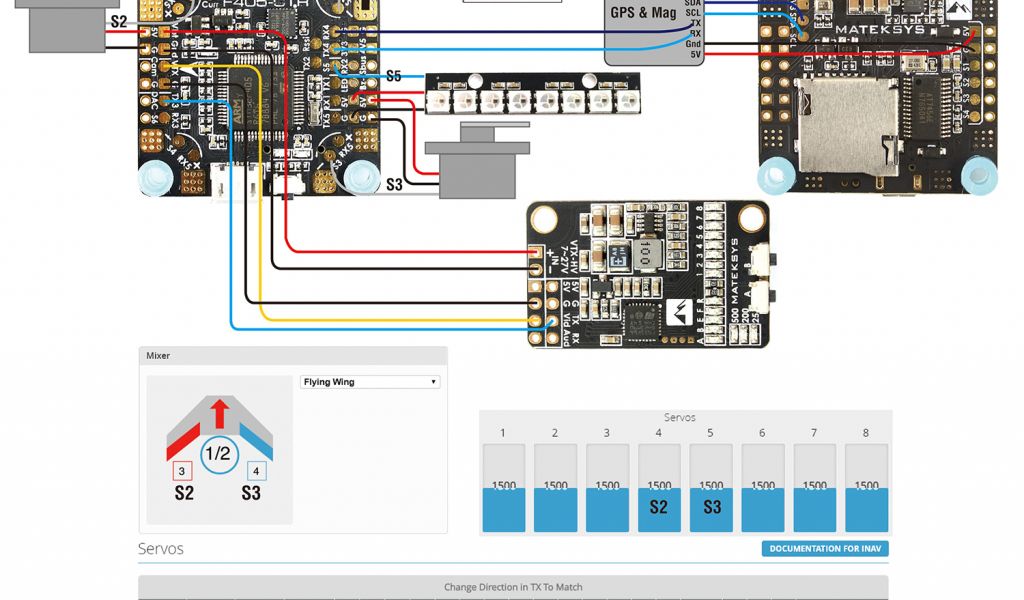Click the red servo 3 box icon

181,471
